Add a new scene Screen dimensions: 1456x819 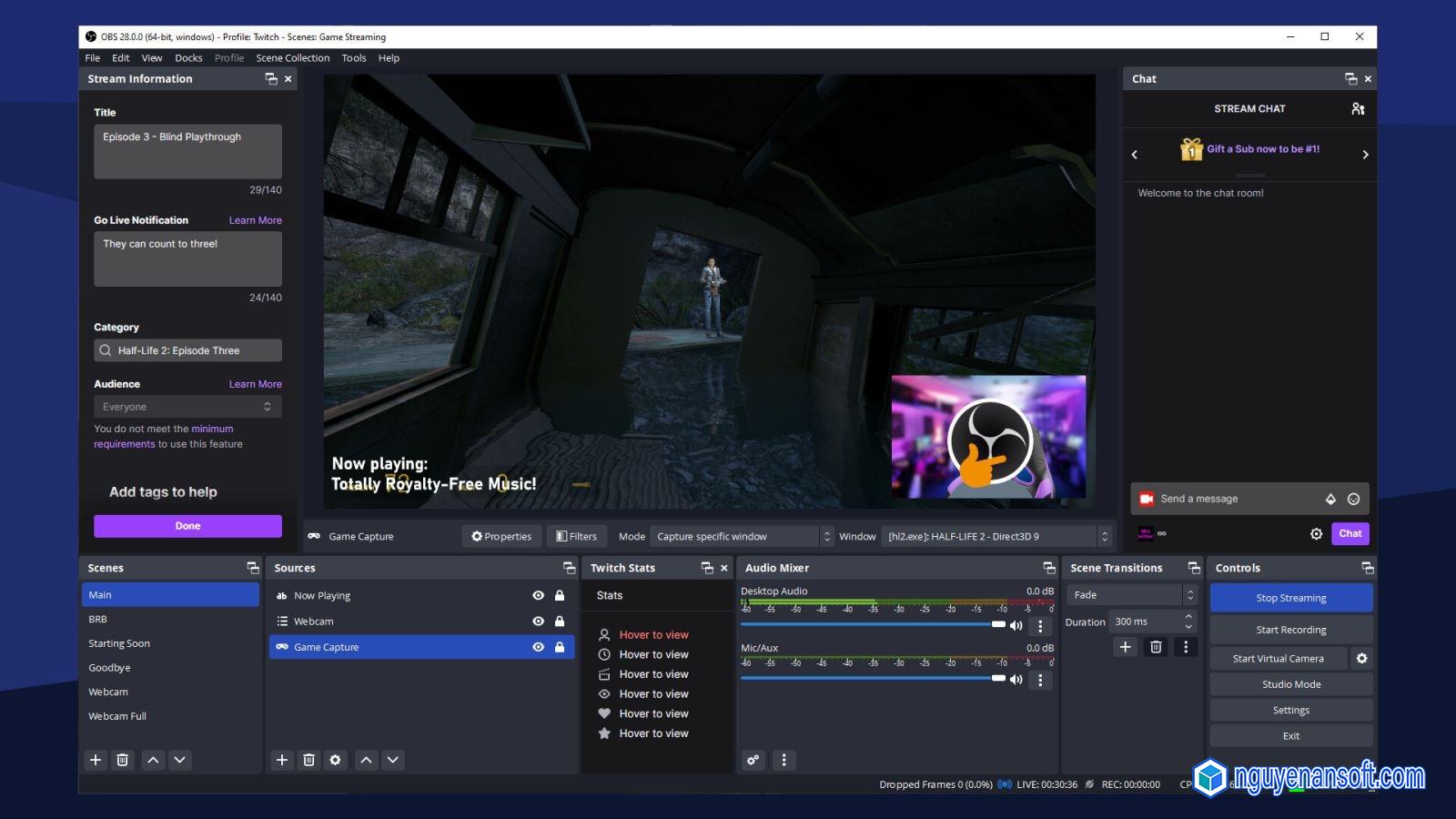96,760
